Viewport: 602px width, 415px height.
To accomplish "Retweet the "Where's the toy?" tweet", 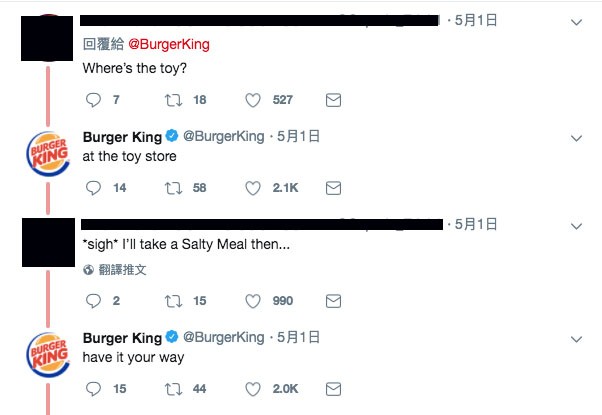I will [x=173, y=100].
